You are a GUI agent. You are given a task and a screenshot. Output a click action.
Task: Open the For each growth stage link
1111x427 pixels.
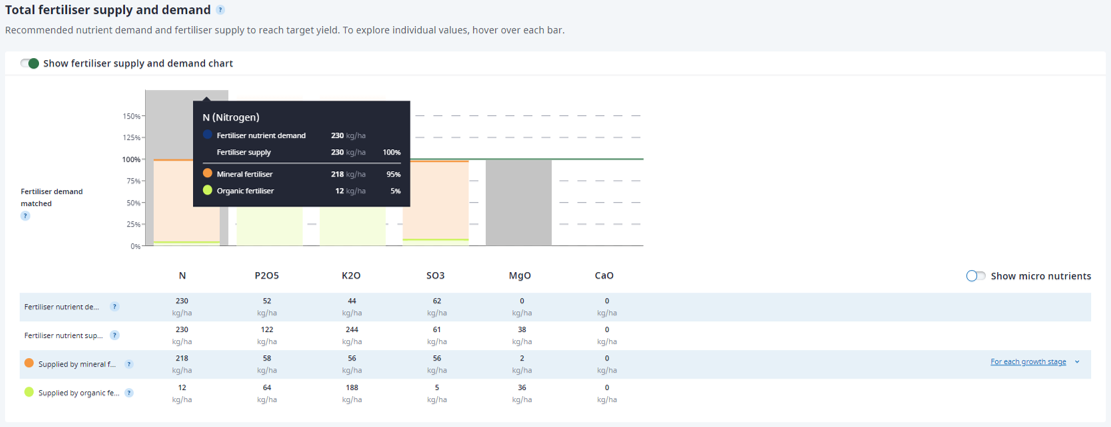pyautogui.click(x=1028, y=362)
